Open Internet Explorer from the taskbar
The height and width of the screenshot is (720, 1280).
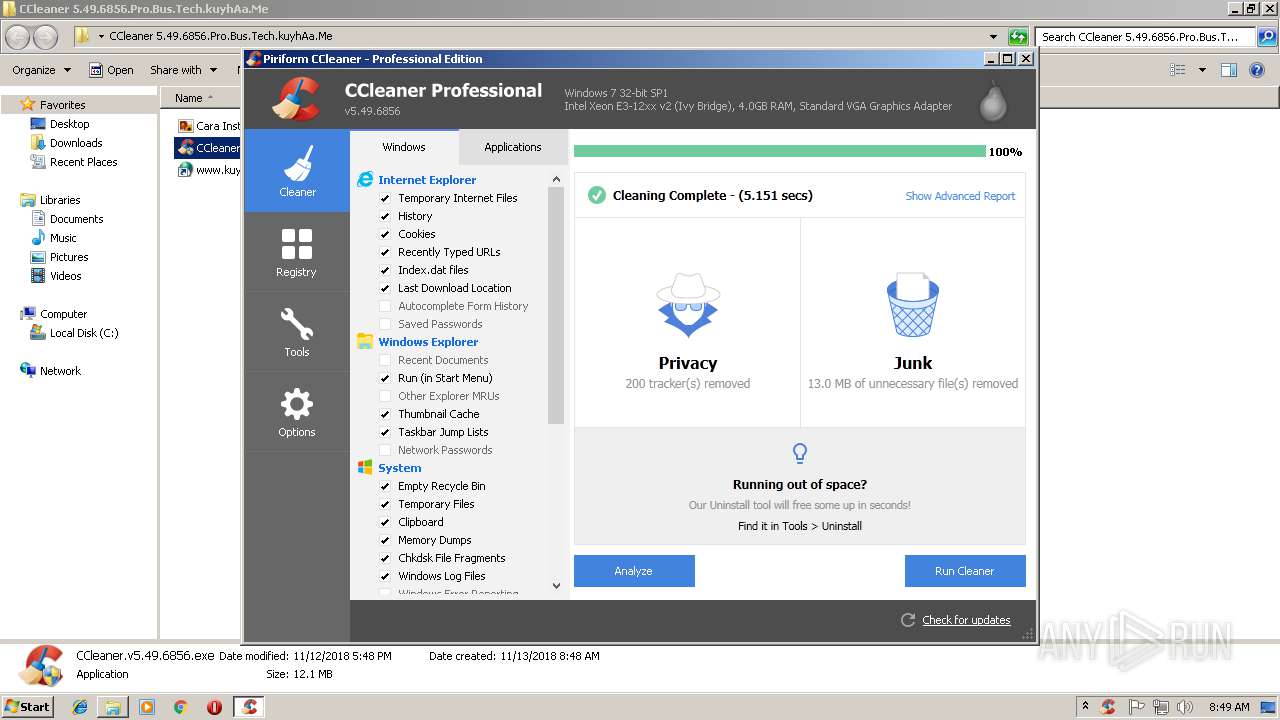80,707
